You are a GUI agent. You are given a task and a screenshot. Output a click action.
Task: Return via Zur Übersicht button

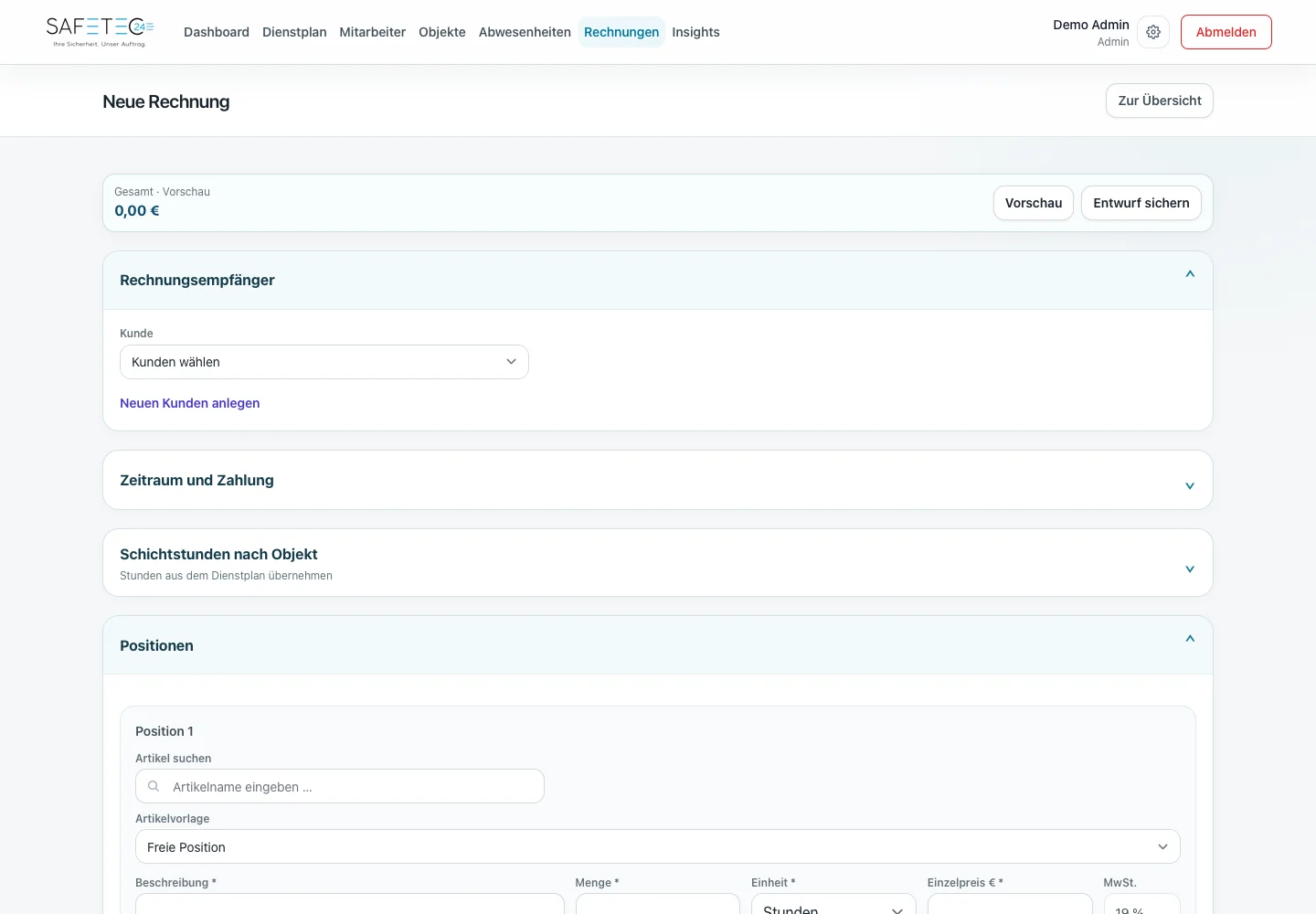(x=1160, y=101)
